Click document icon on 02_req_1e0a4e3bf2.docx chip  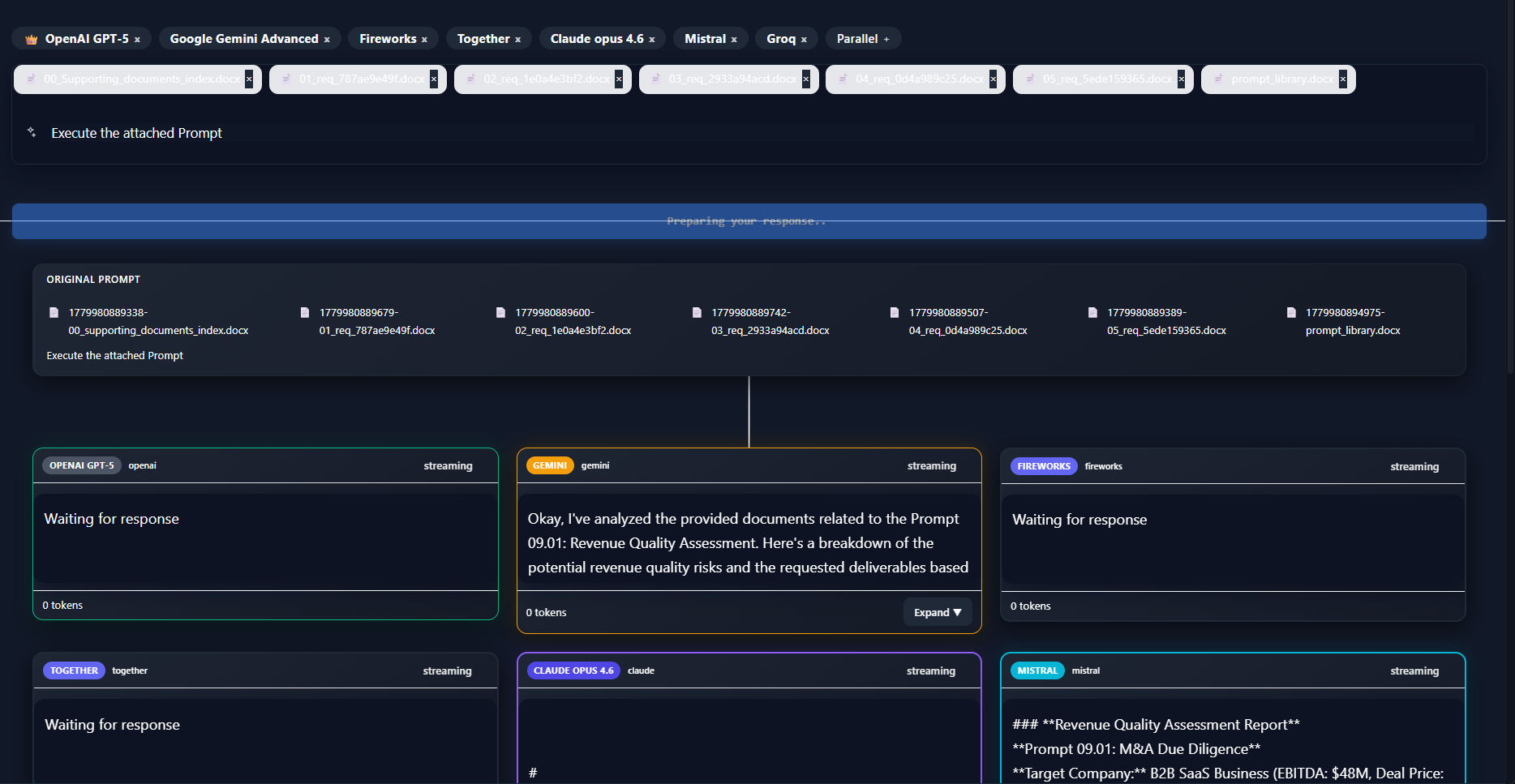[x=471, y=79]
